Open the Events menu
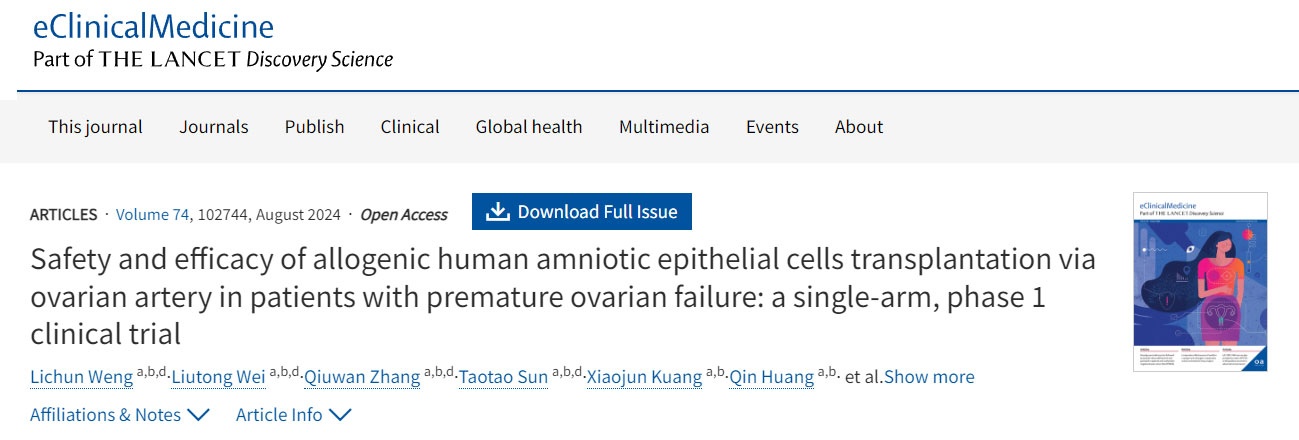This screenshot has height=440, width=1299. [x=772, y=127]
